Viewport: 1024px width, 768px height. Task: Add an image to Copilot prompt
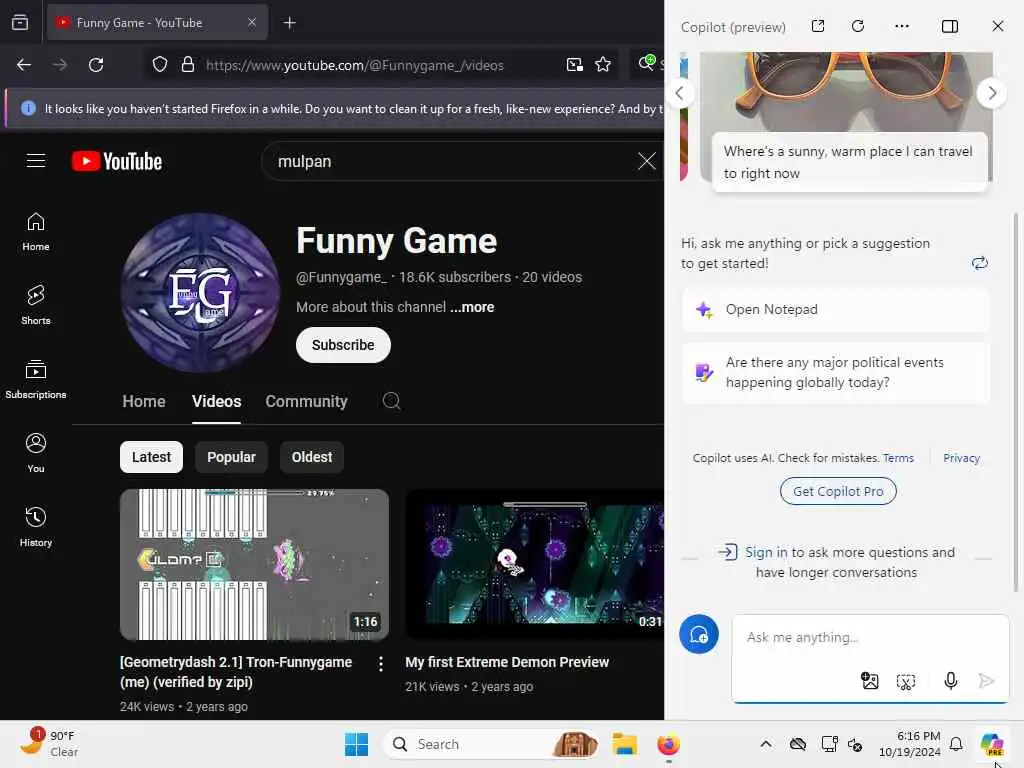(x=870, y=681)
